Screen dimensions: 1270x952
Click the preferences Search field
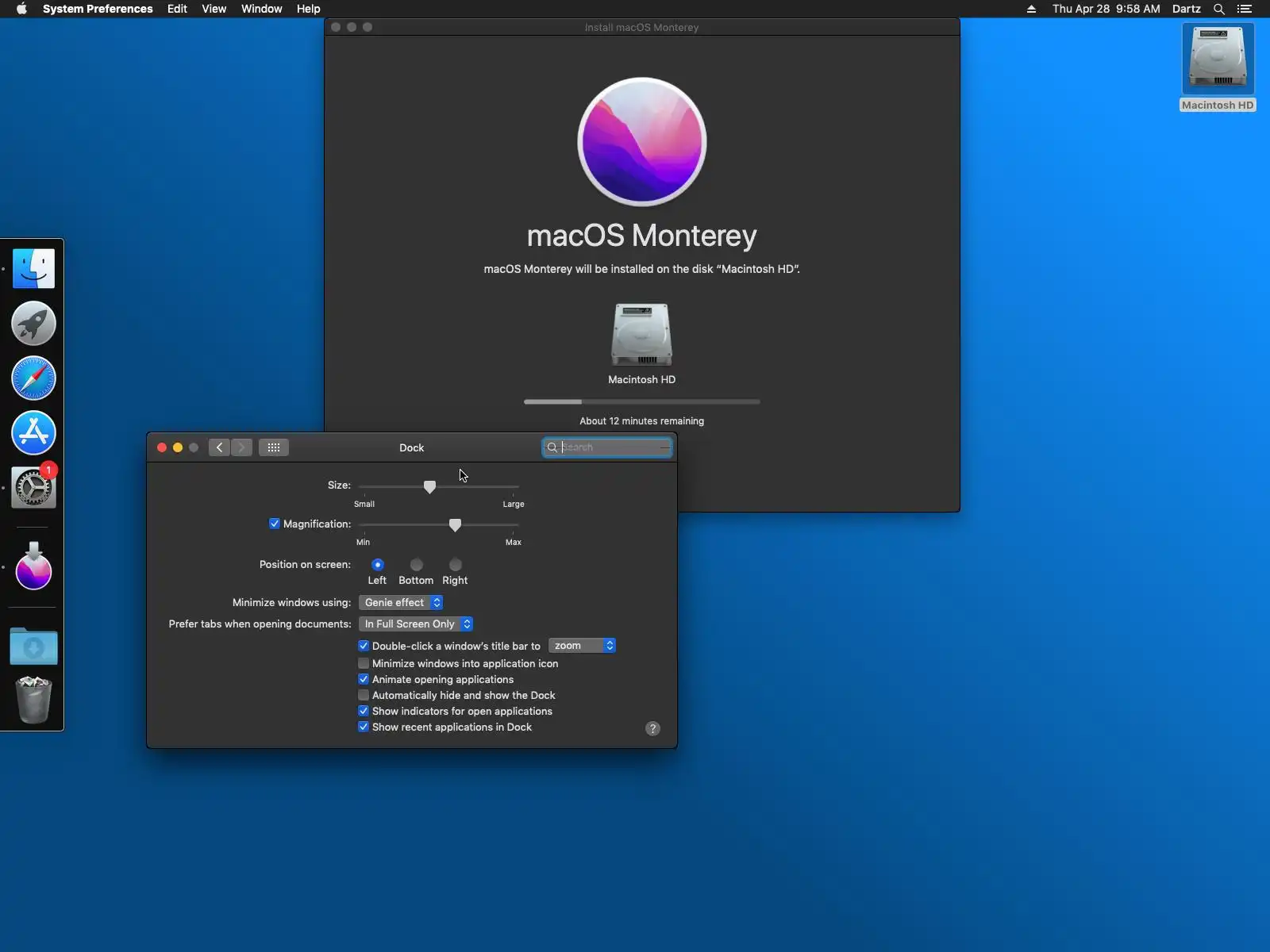pos(607,447)
